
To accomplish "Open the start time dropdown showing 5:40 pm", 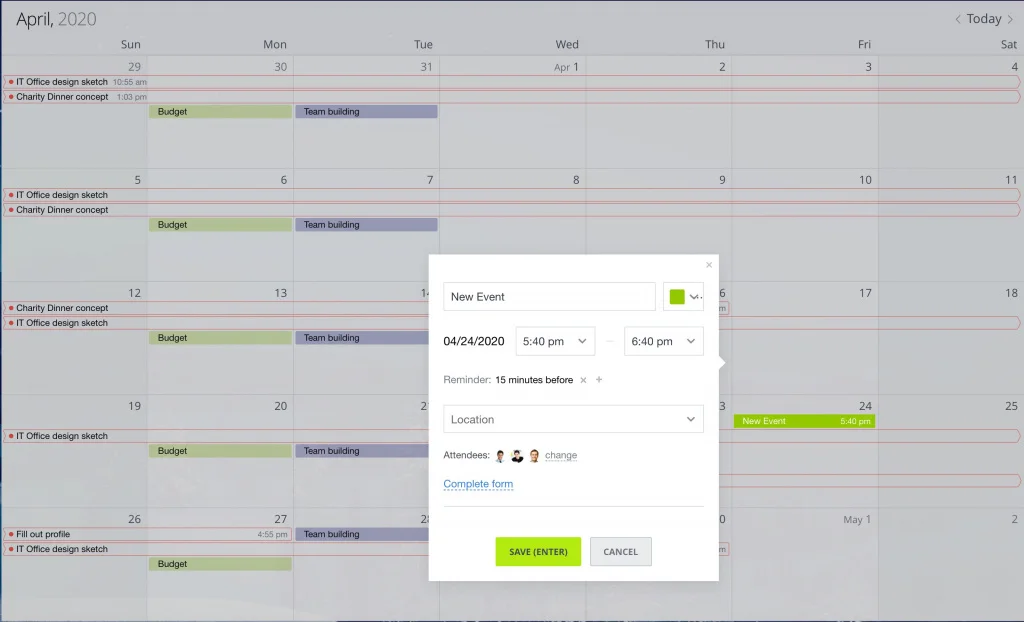I will point(555,341).
